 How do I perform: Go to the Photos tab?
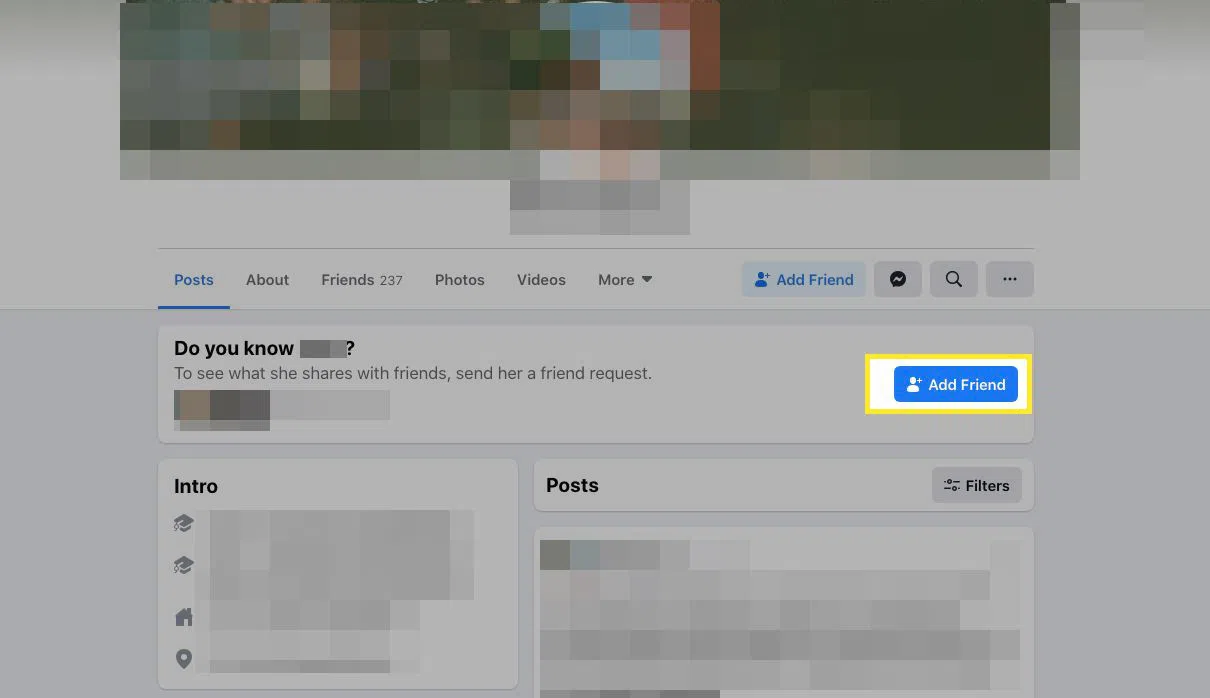(x=459, y=280)
